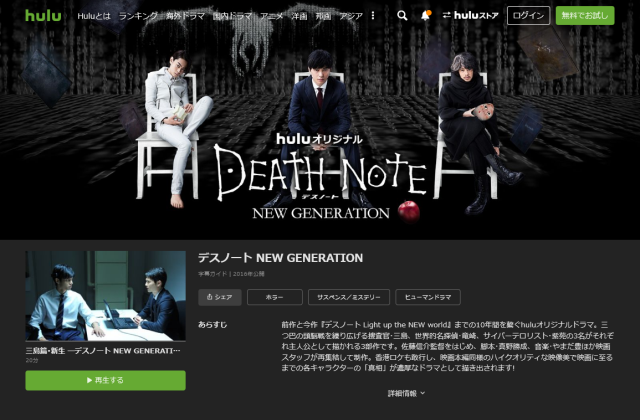Select the アニメ nav item

pyautogui.click(x=271, y=16)
